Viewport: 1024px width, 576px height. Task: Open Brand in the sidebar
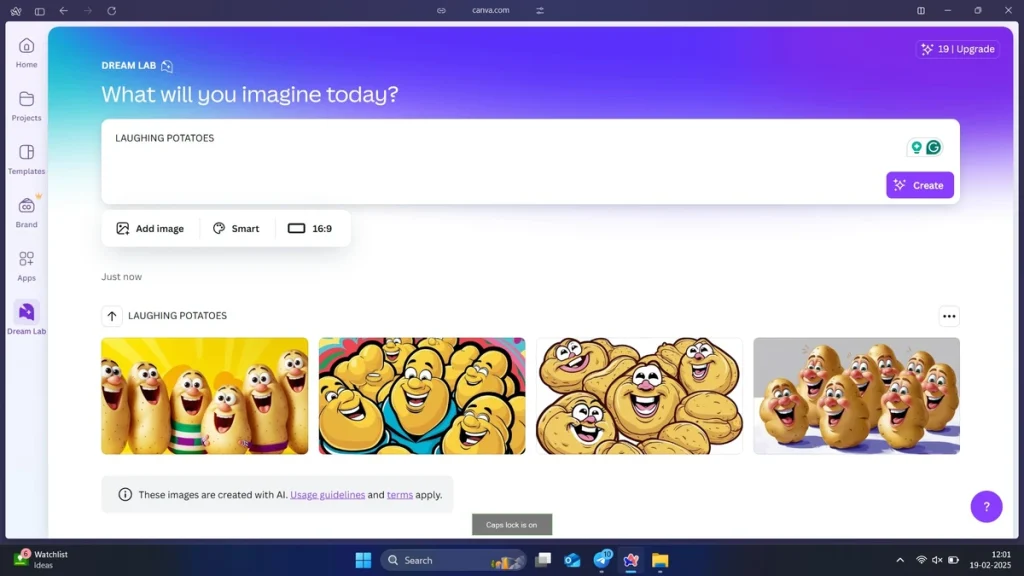point(26,213)
